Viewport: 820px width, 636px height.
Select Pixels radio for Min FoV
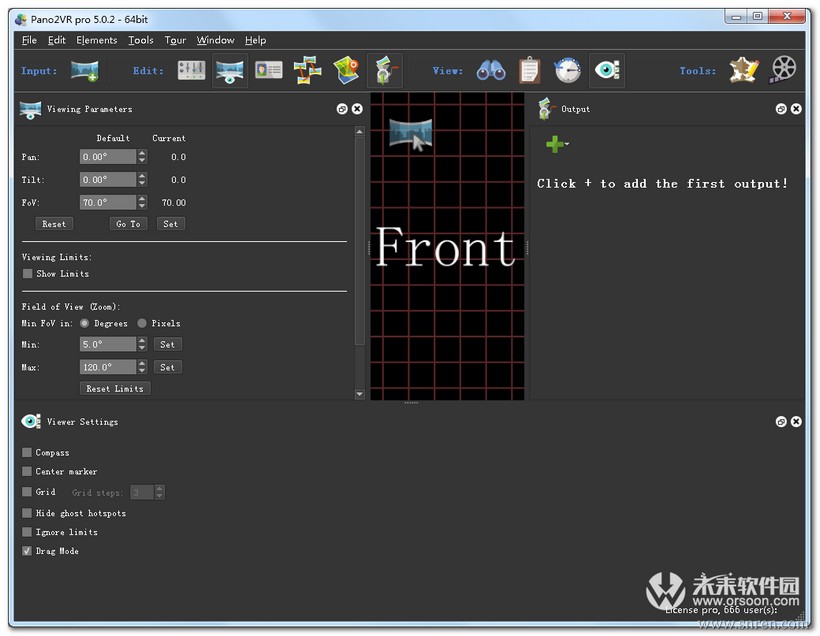point(142,323)
